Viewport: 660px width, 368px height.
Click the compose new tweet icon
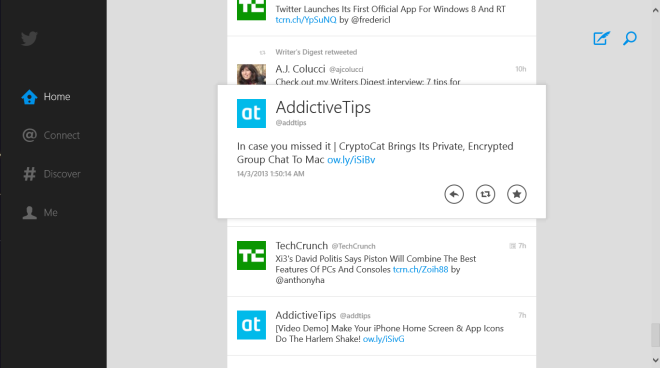click(601, 38)
